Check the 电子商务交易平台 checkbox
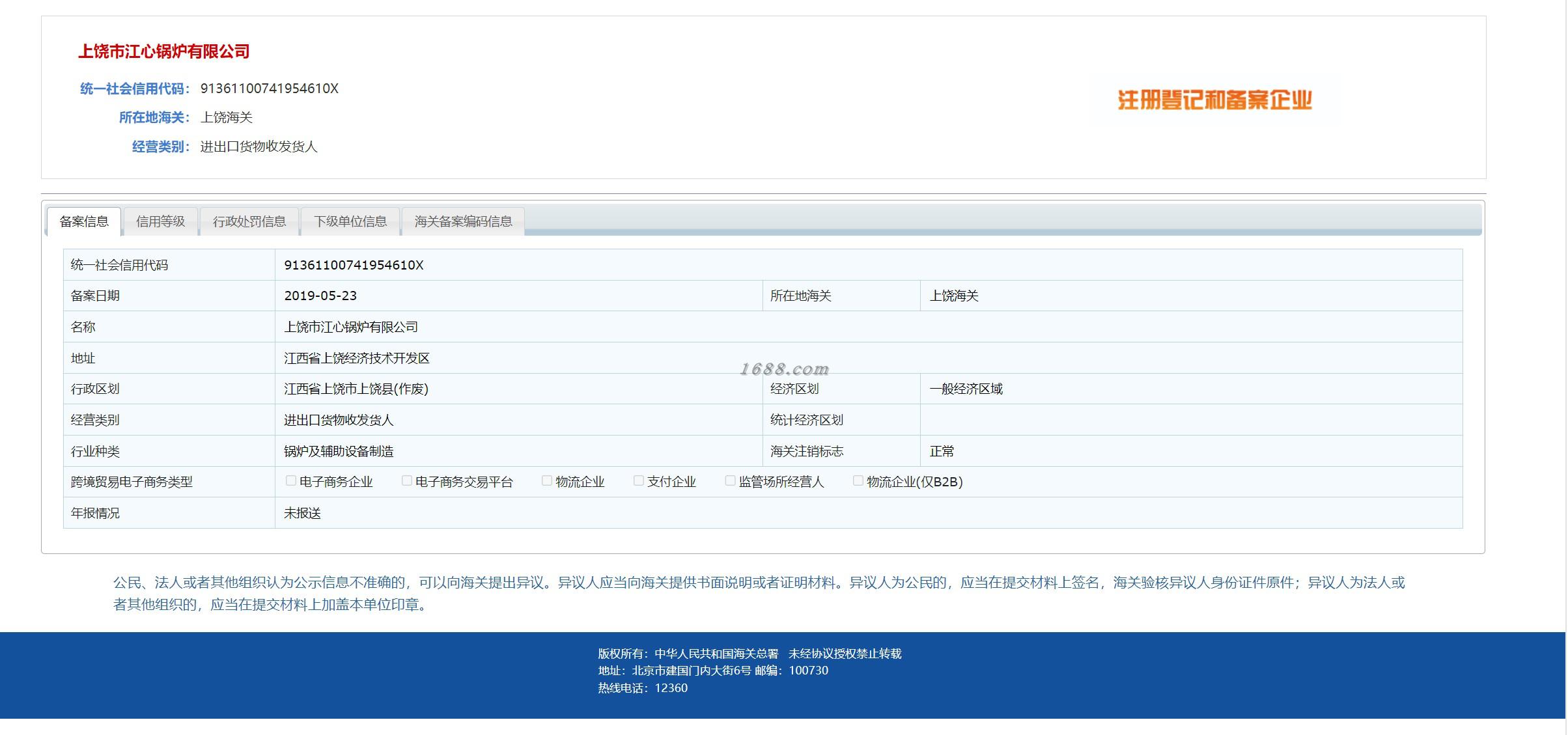 click(x=406, y=481)
